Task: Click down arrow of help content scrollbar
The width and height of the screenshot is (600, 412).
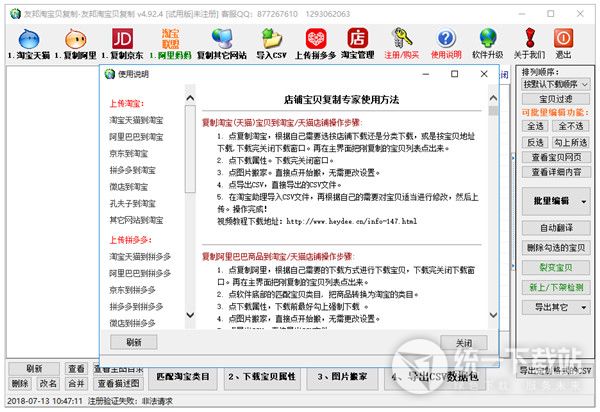Action: coord(494,315)
